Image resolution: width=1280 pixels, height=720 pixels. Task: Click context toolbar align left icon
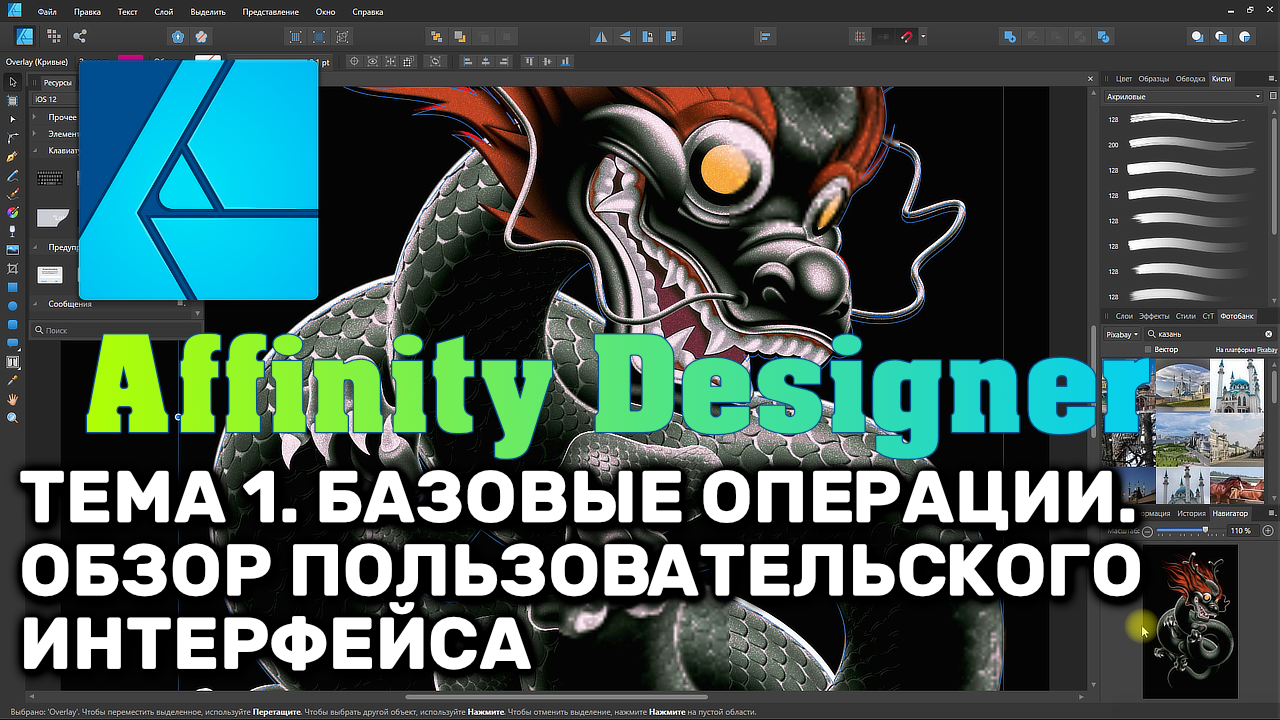467,61
